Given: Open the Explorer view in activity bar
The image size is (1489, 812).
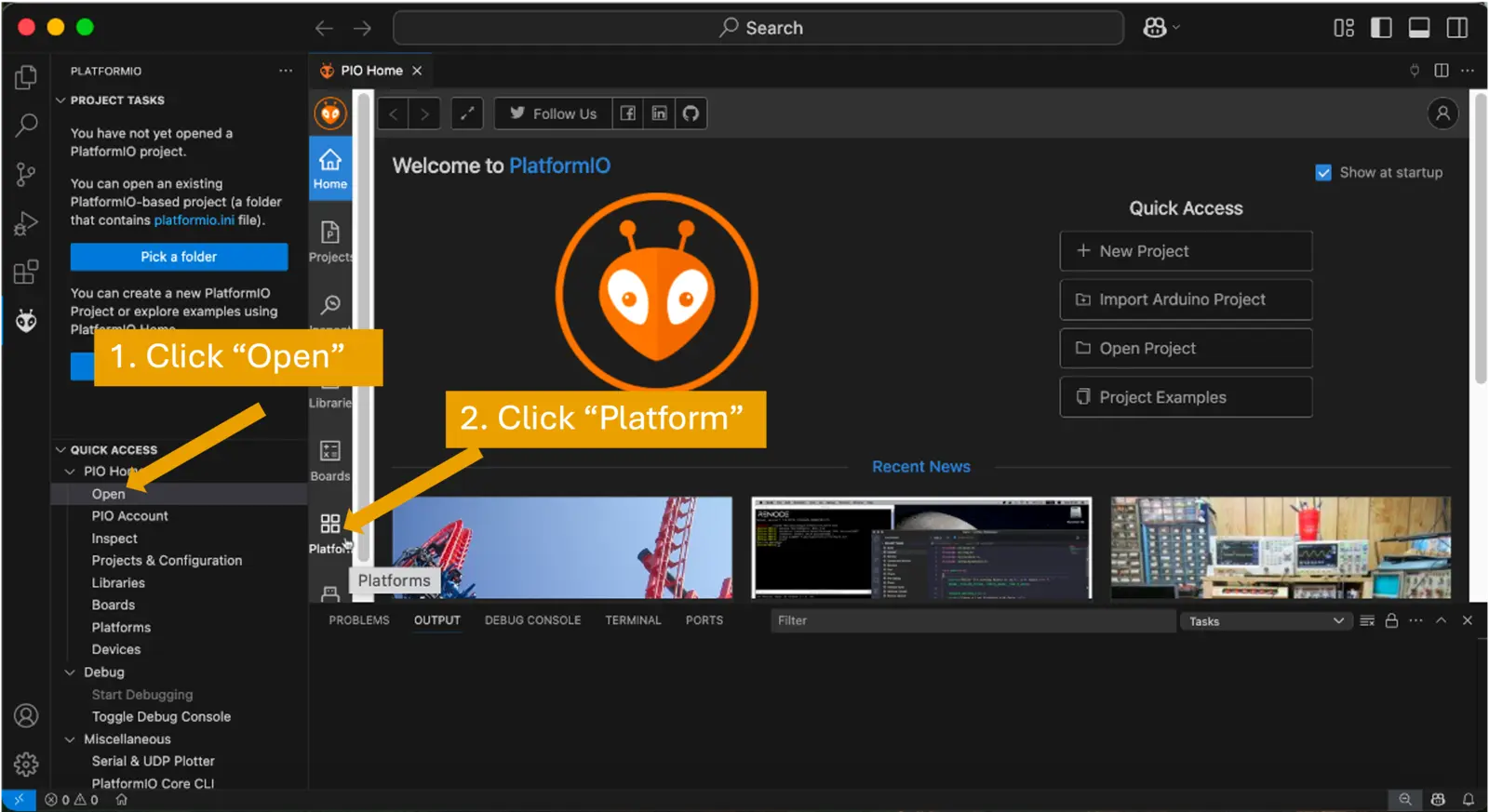Looking at the screenshot, I should click(26, 77).
